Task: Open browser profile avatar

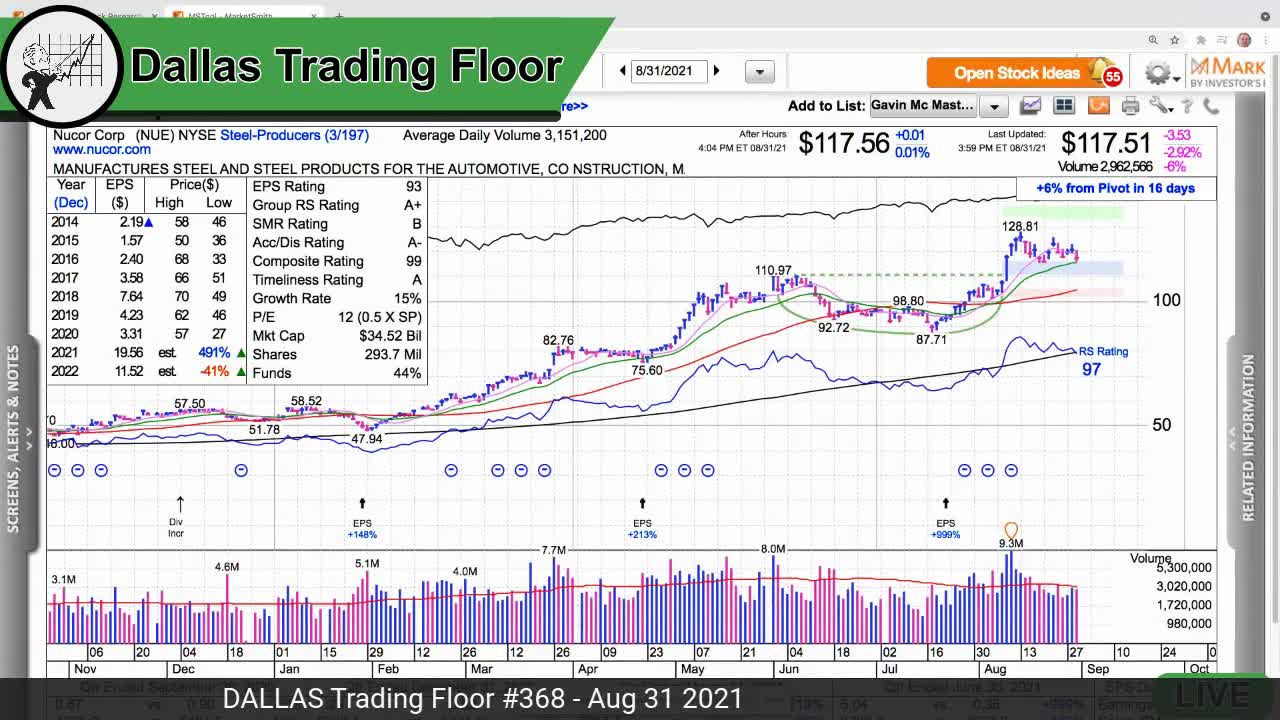Action: [x=1244, y=40]
